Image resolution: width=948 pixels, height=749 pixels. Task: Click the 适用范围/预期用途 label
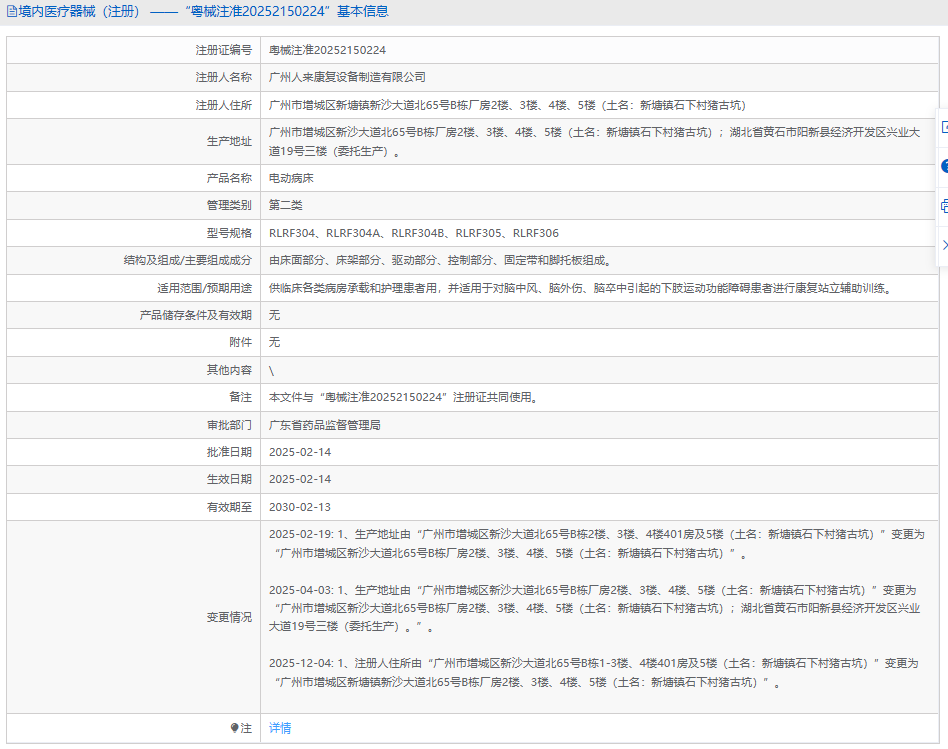(204, 288)
